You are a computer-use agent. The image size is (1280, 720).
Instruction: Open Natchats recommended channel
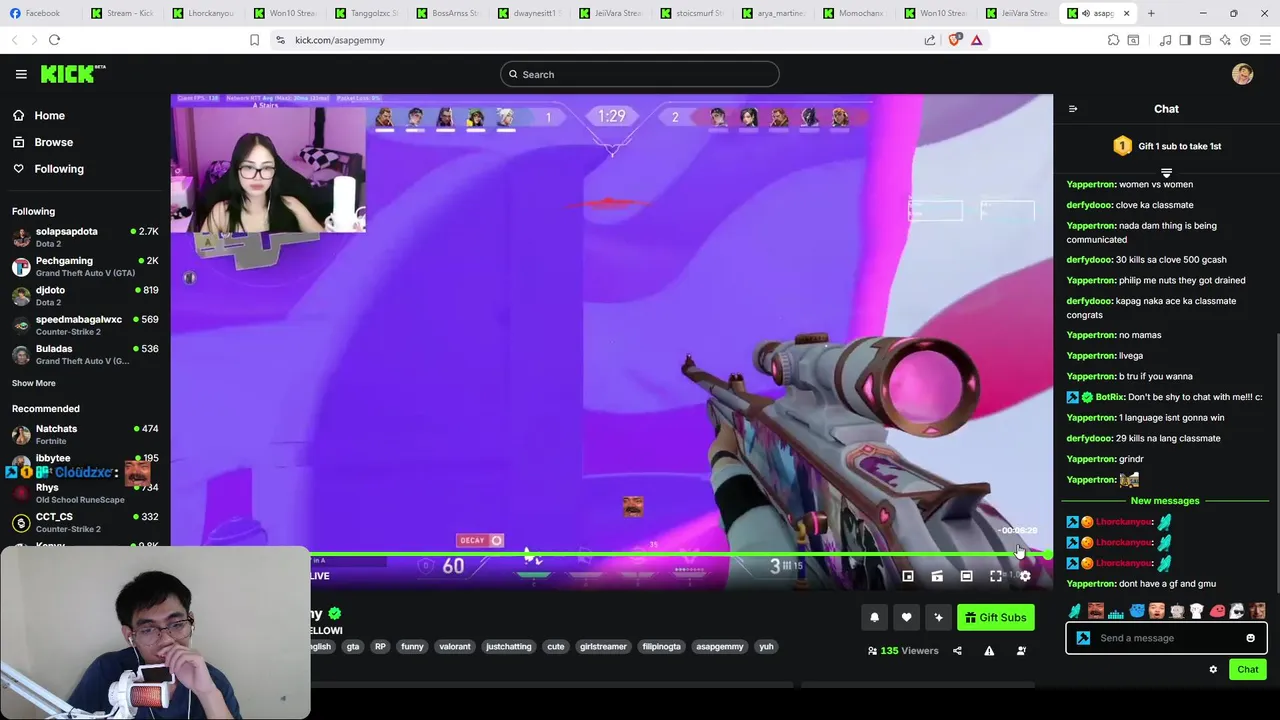pos(85,434)
